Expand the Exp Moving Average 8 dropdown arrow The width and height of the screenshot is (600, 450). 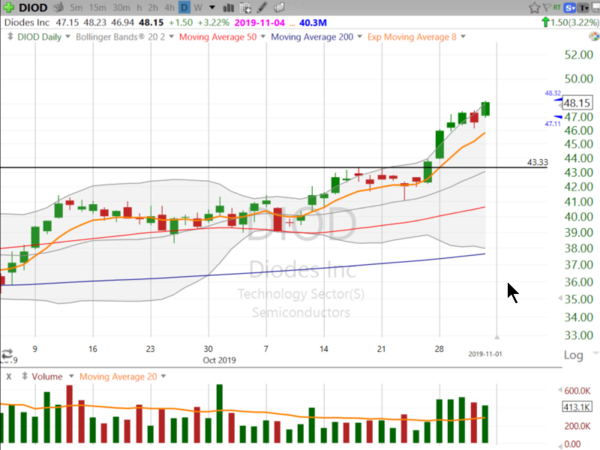[463, 37]
